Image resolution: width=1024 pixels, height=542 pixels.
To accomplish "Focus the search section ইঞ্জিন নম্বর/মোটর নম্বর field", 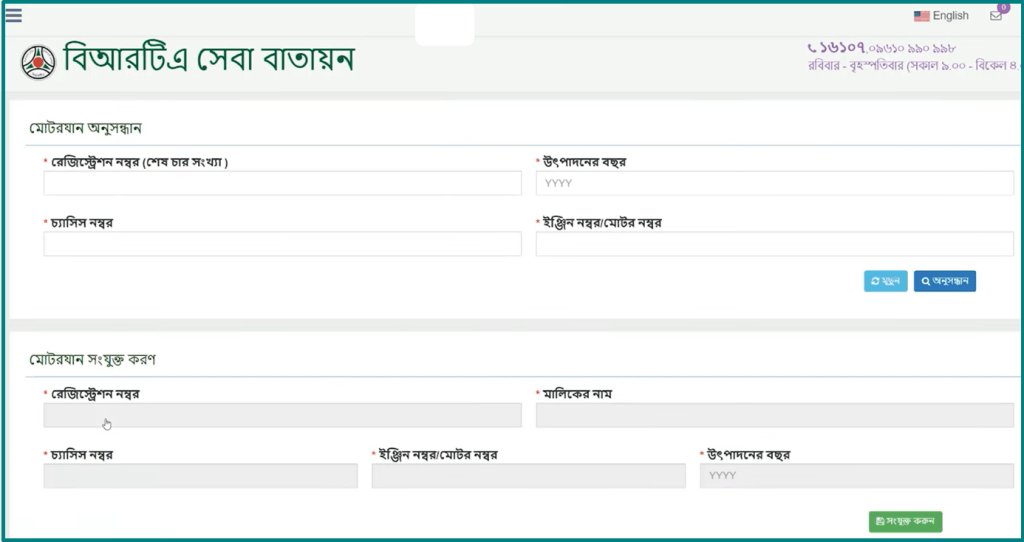I will click(x=775, y=244).
